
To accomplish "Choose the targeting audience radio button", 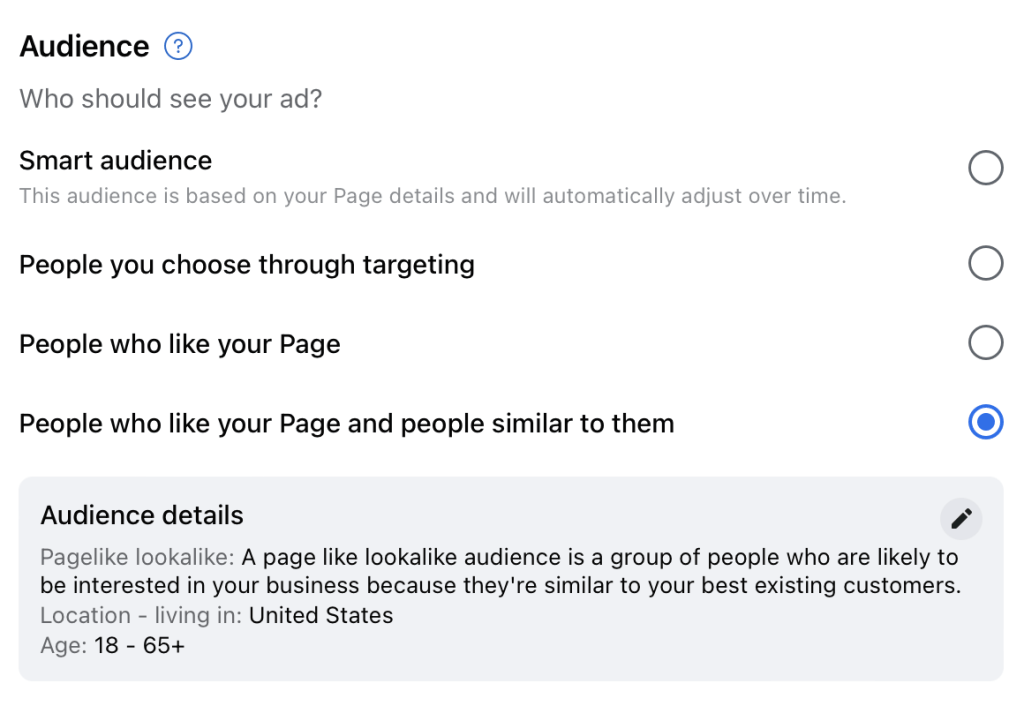I will pyautogui.click(x=985, y=264).
